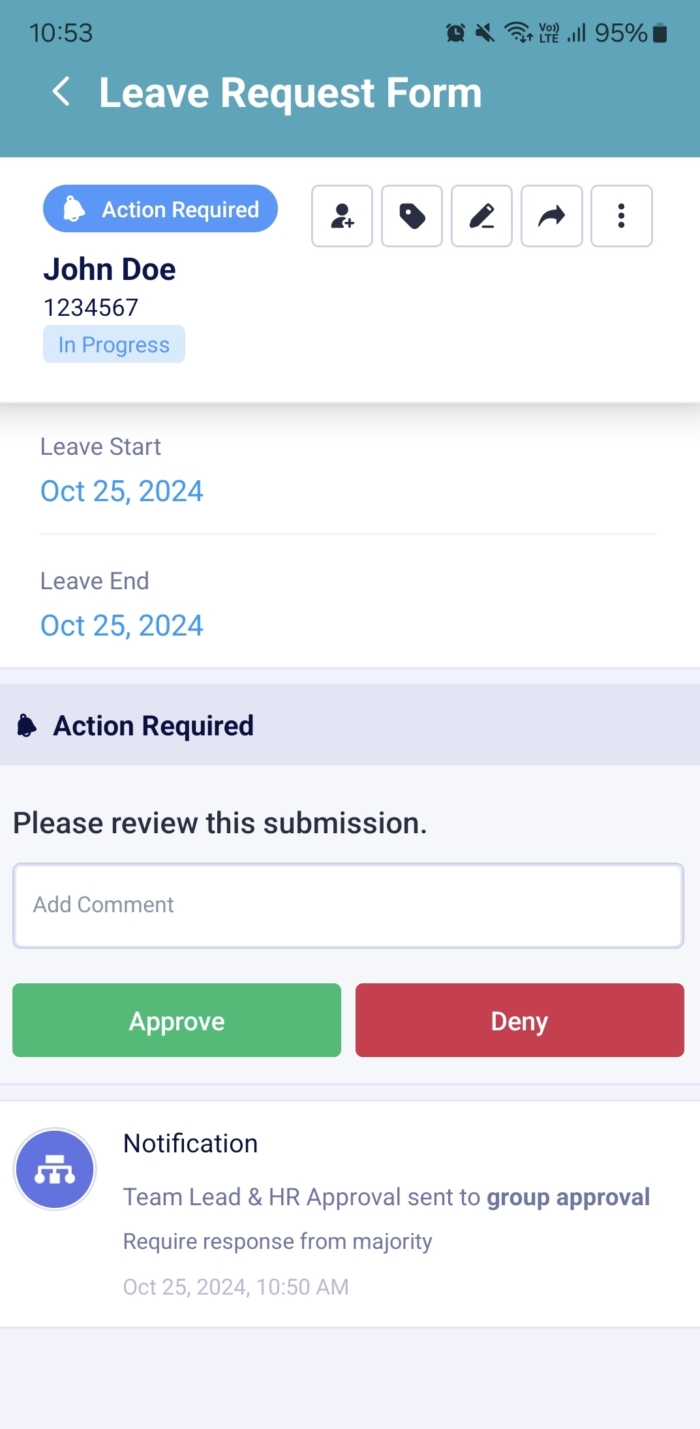Open the group approval link
700x1429 pixels.
click(568, 1197)
